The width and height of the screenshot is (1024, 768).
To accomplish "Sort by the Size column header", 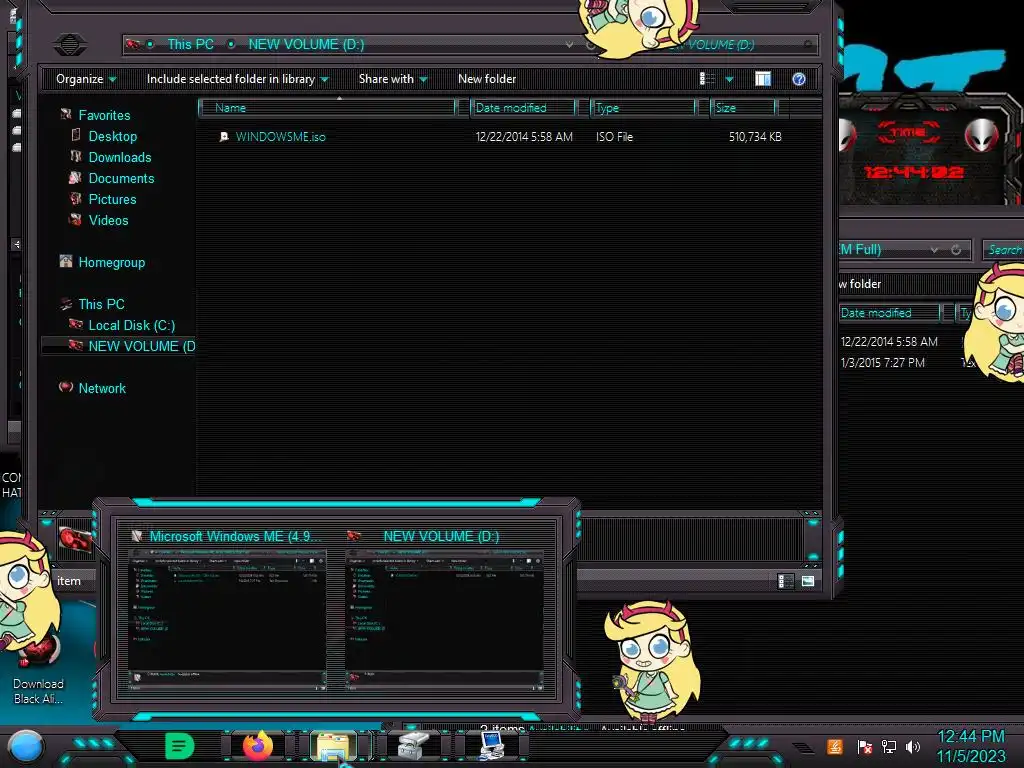I will coord(743,108).
